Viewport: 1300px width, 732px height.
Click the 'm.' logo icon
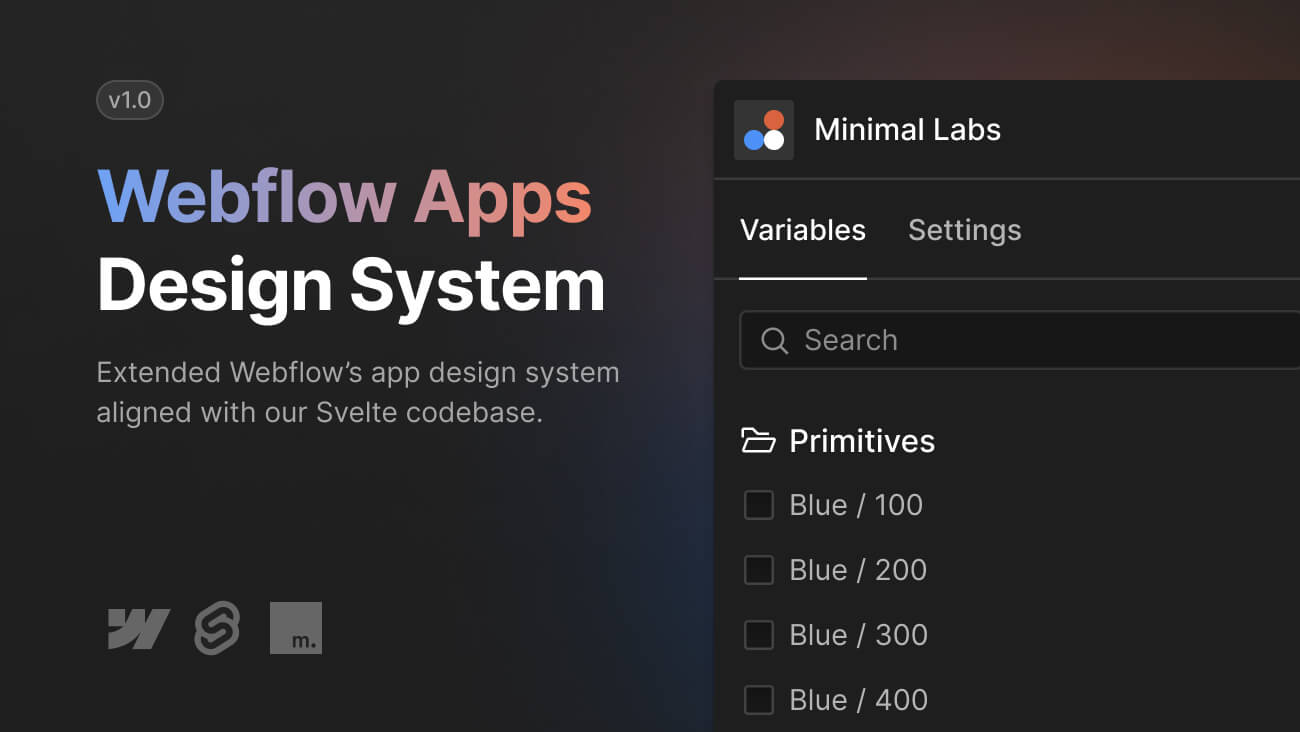tap(297, 627)
